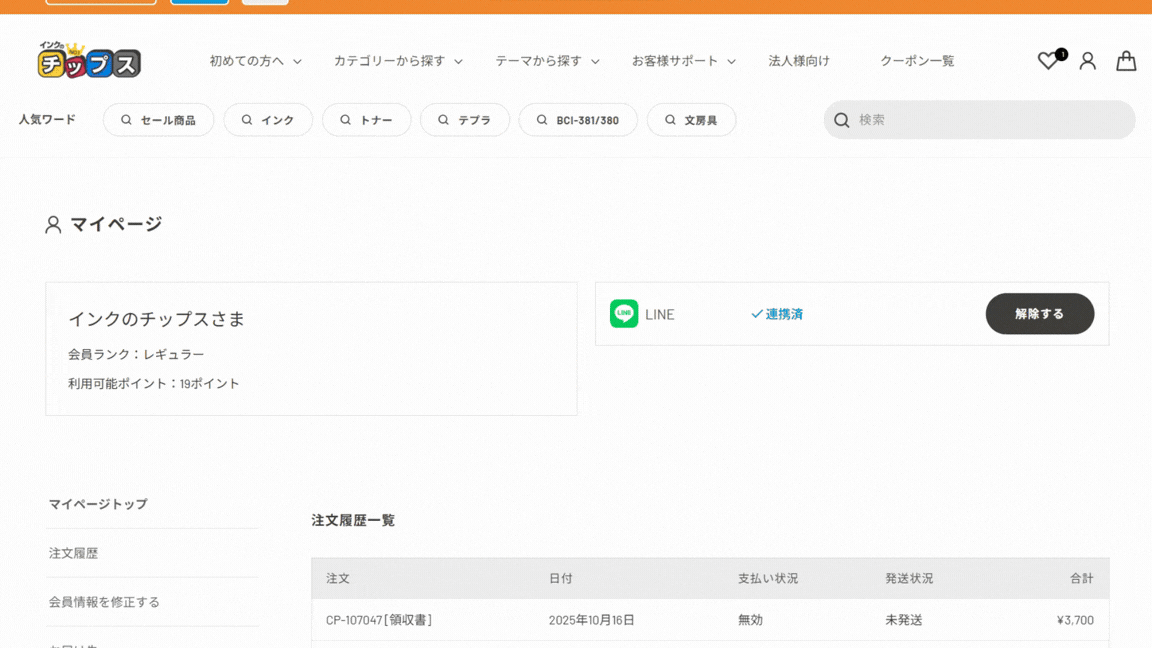The image size is (1152, 648).
Task: Select the セール商品 popular keyword chip
Action: point(158,120)
